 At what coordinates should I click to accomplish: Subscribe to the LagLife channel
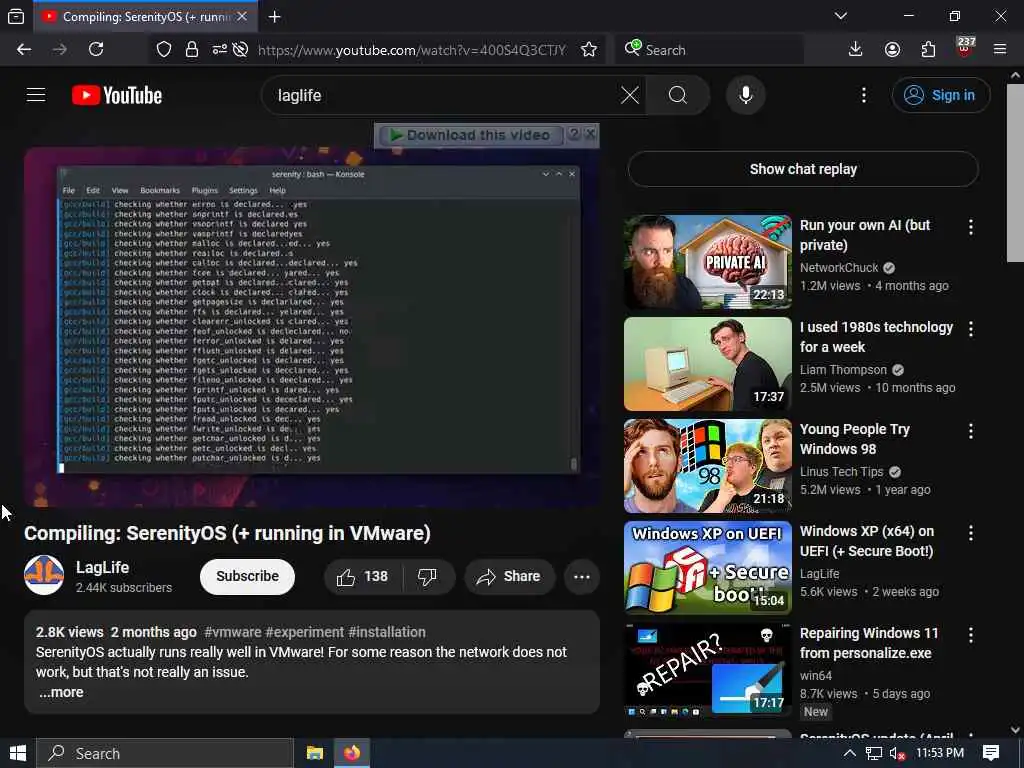pos(248,577)
